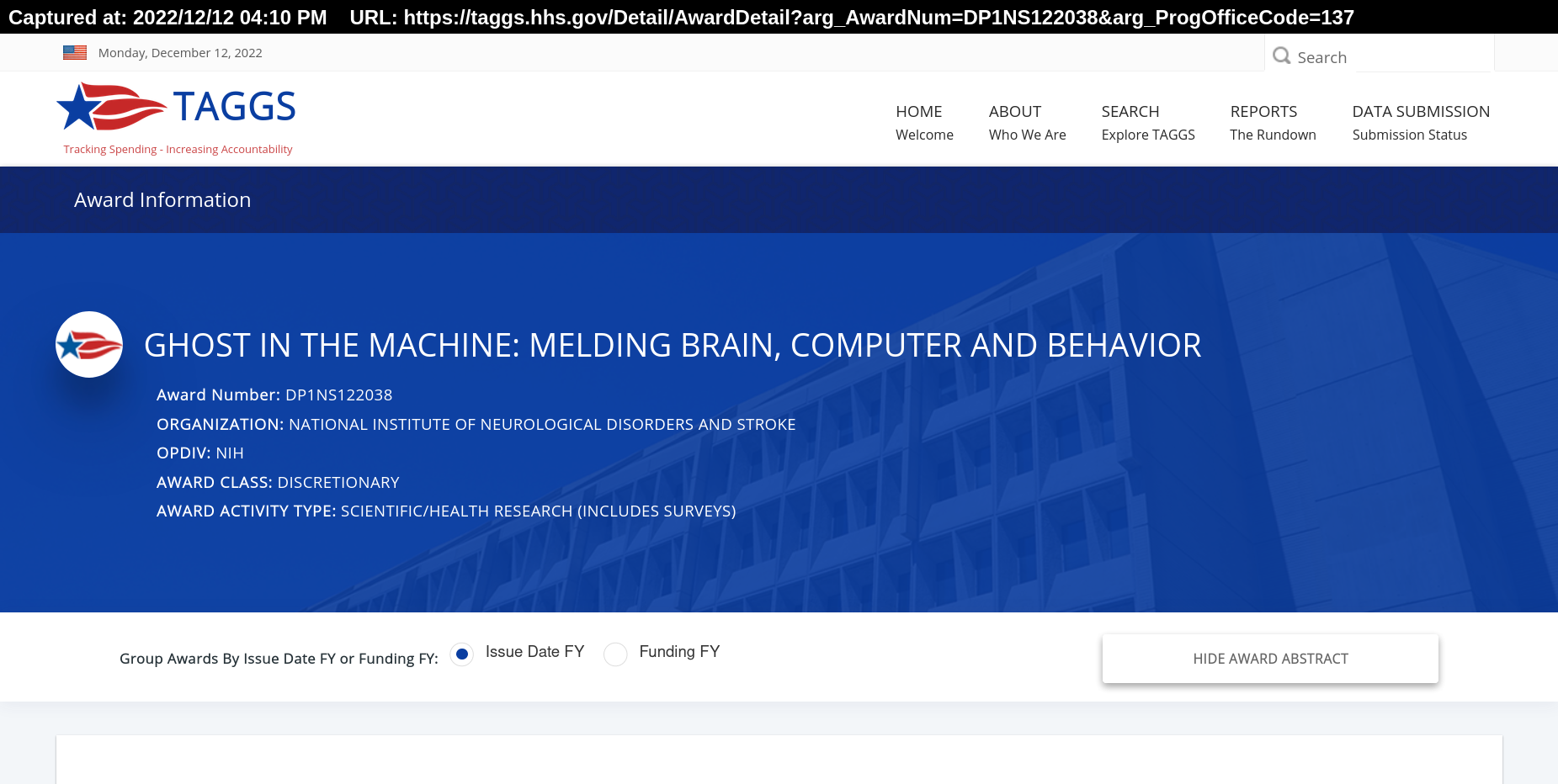Click the TAGGS star logo

pos(111,107)
